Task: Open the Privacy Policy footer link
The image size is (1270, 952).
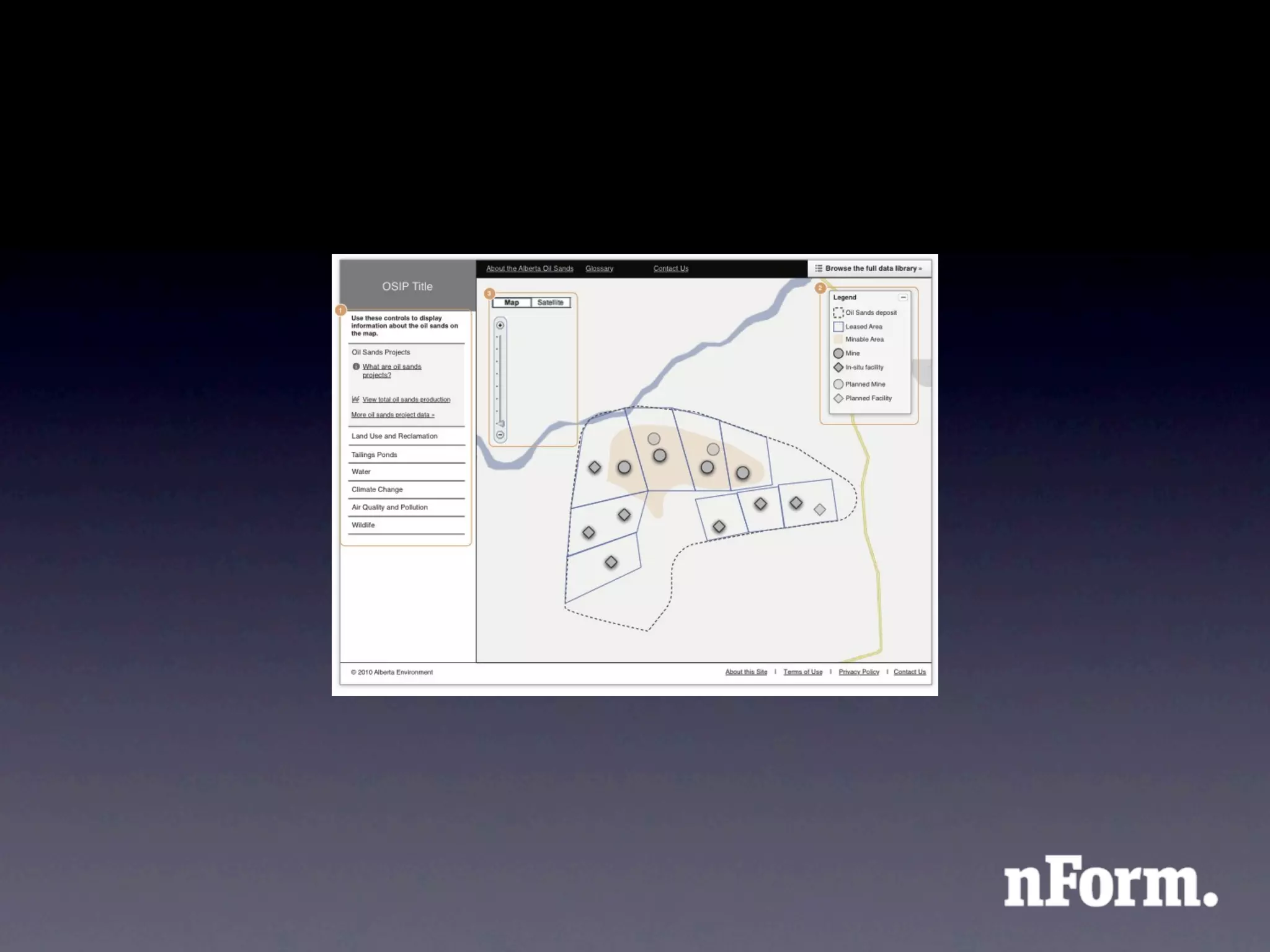Action: (x=859, y=672)
